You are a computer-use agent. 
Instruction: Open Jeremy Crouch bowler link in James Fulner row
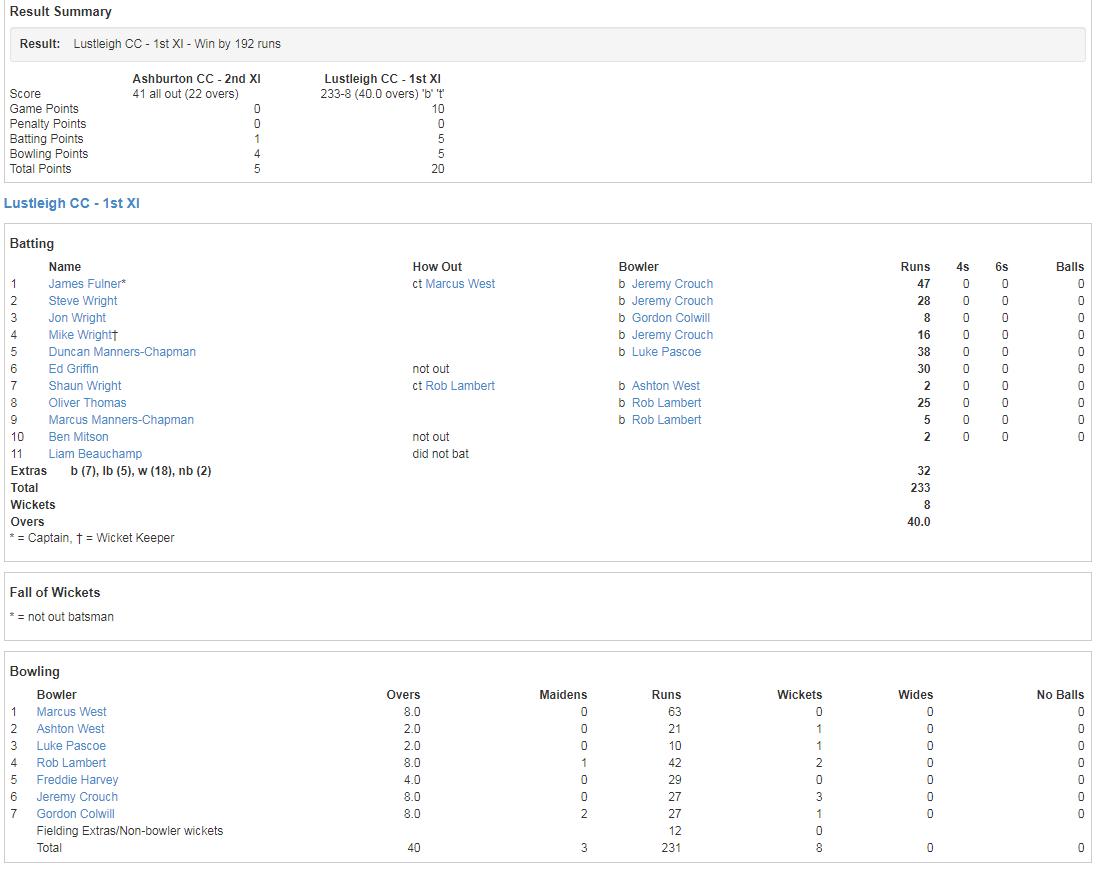point(672,284)
